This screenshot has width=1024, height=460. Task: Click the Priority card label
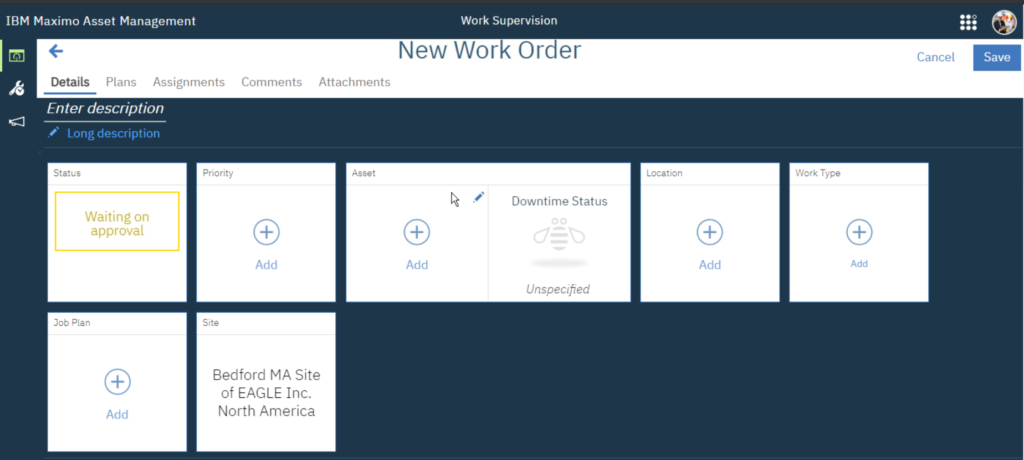tap(217, 173)
